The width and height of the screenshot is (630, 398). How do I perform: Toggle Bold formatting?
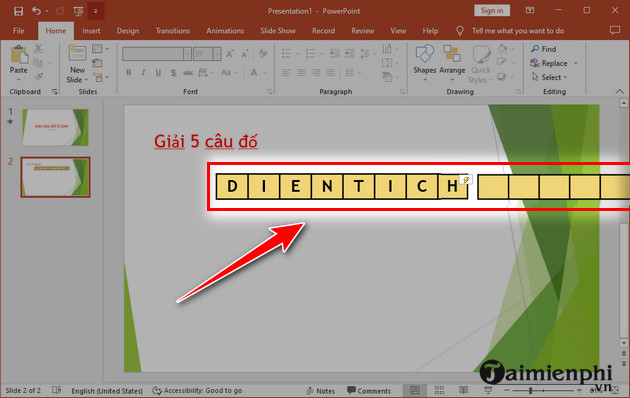(129, 73)
